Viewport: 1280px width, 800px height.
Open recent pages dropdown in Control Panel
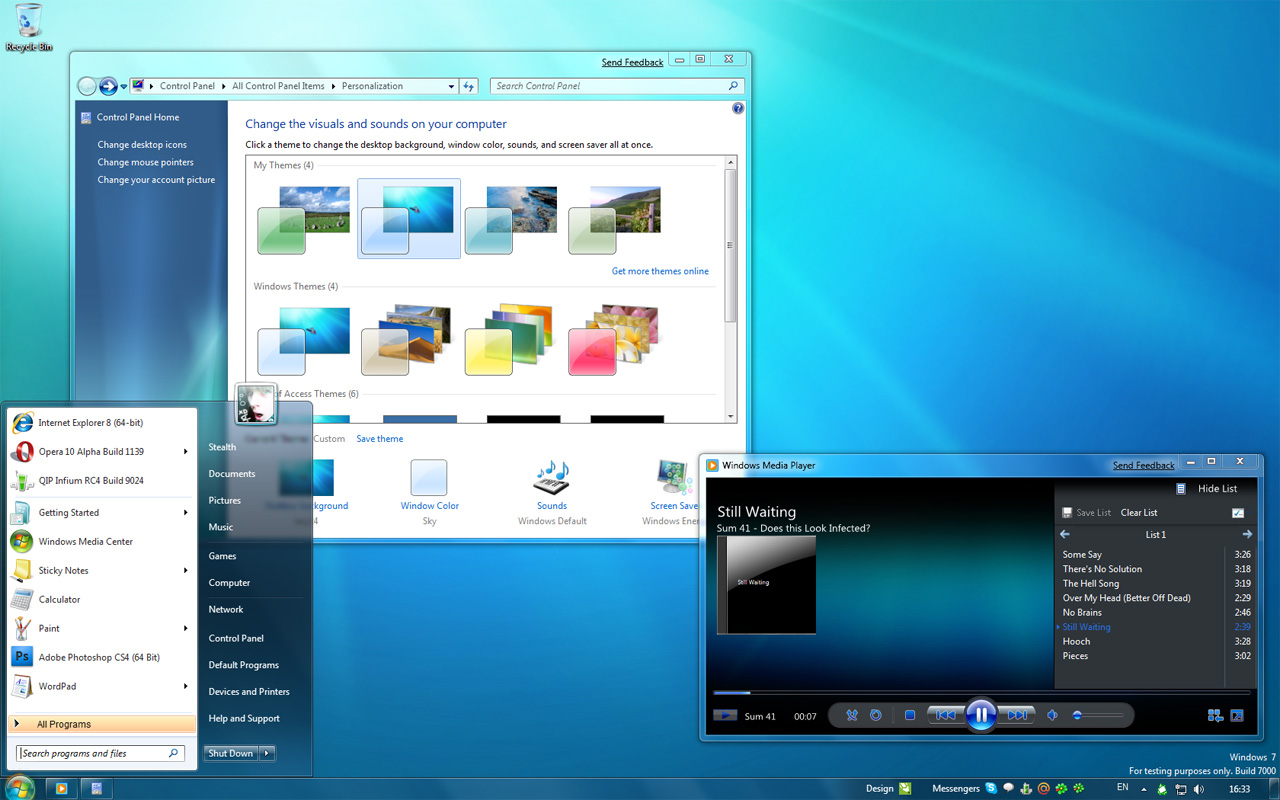pos(124,87)
